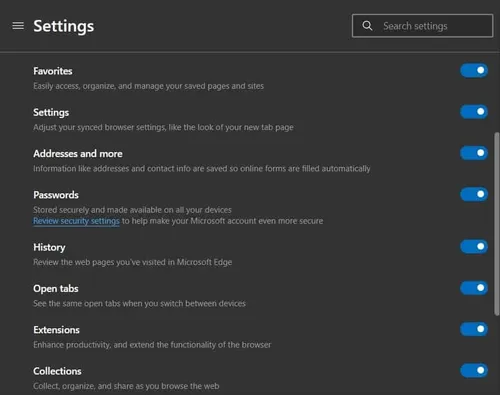
Task: Click the vertical scrollbar thumb
Action: click(497, 224)
